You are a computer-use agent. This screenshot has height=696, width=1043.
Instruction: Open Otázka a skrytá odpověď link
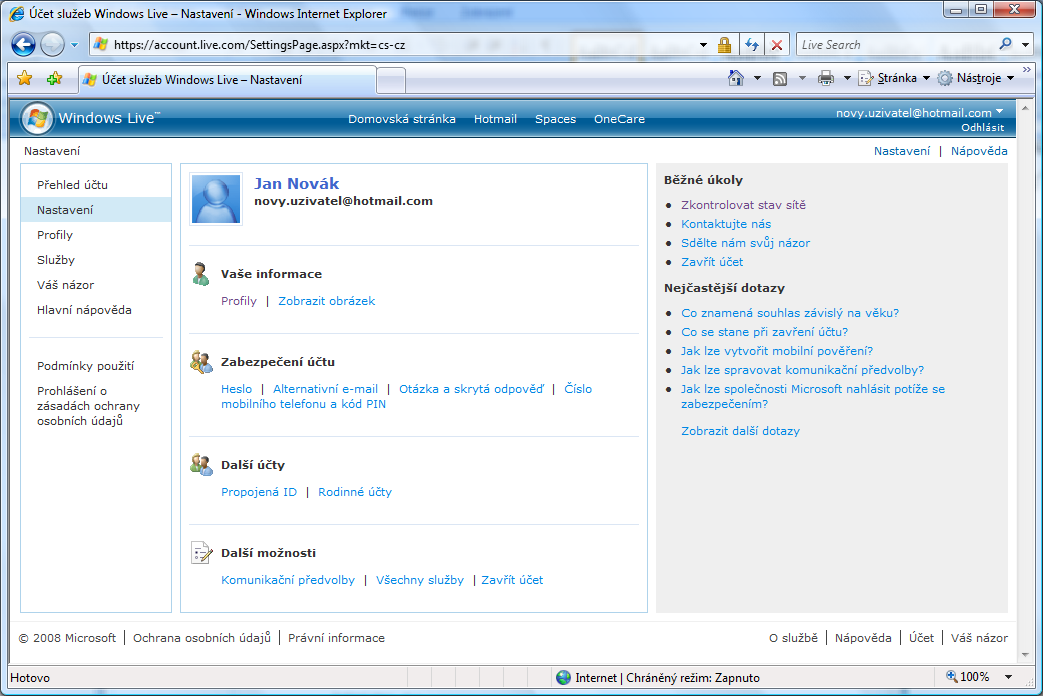[471, 389]
